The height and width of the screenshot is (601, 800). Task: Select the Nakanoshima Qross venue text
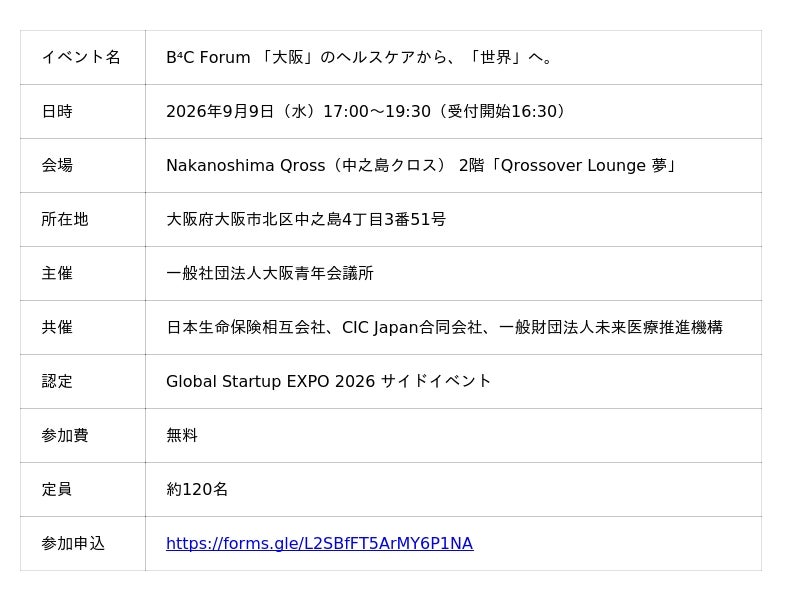coord(423,165)
